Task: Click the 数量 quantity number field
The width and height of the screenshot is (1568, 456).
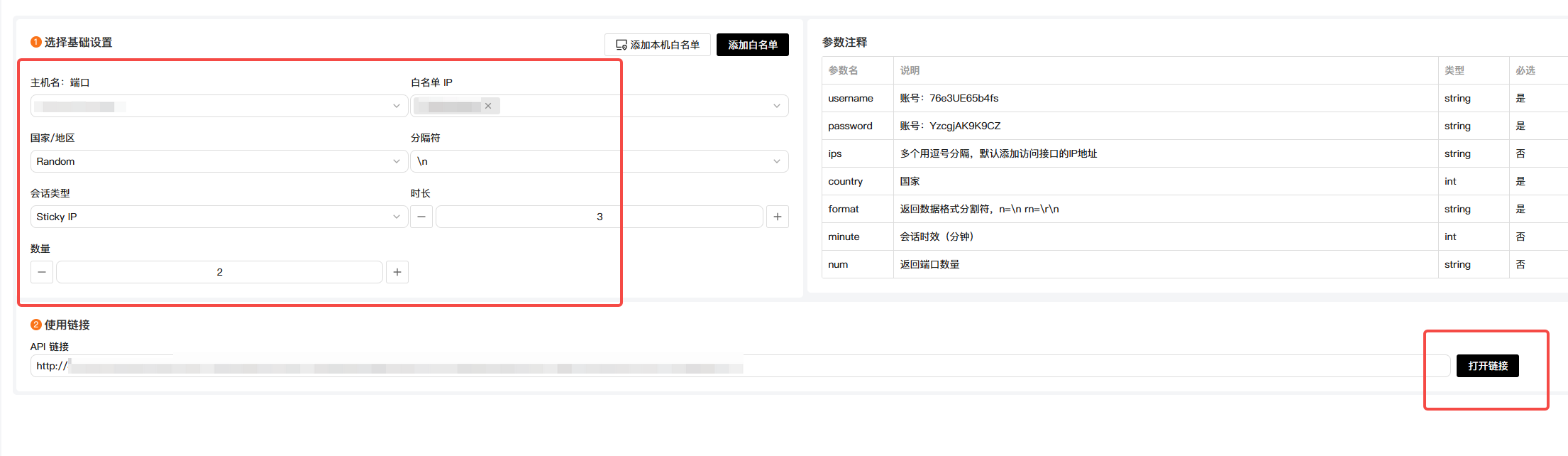Action: [x=219, y=272]
